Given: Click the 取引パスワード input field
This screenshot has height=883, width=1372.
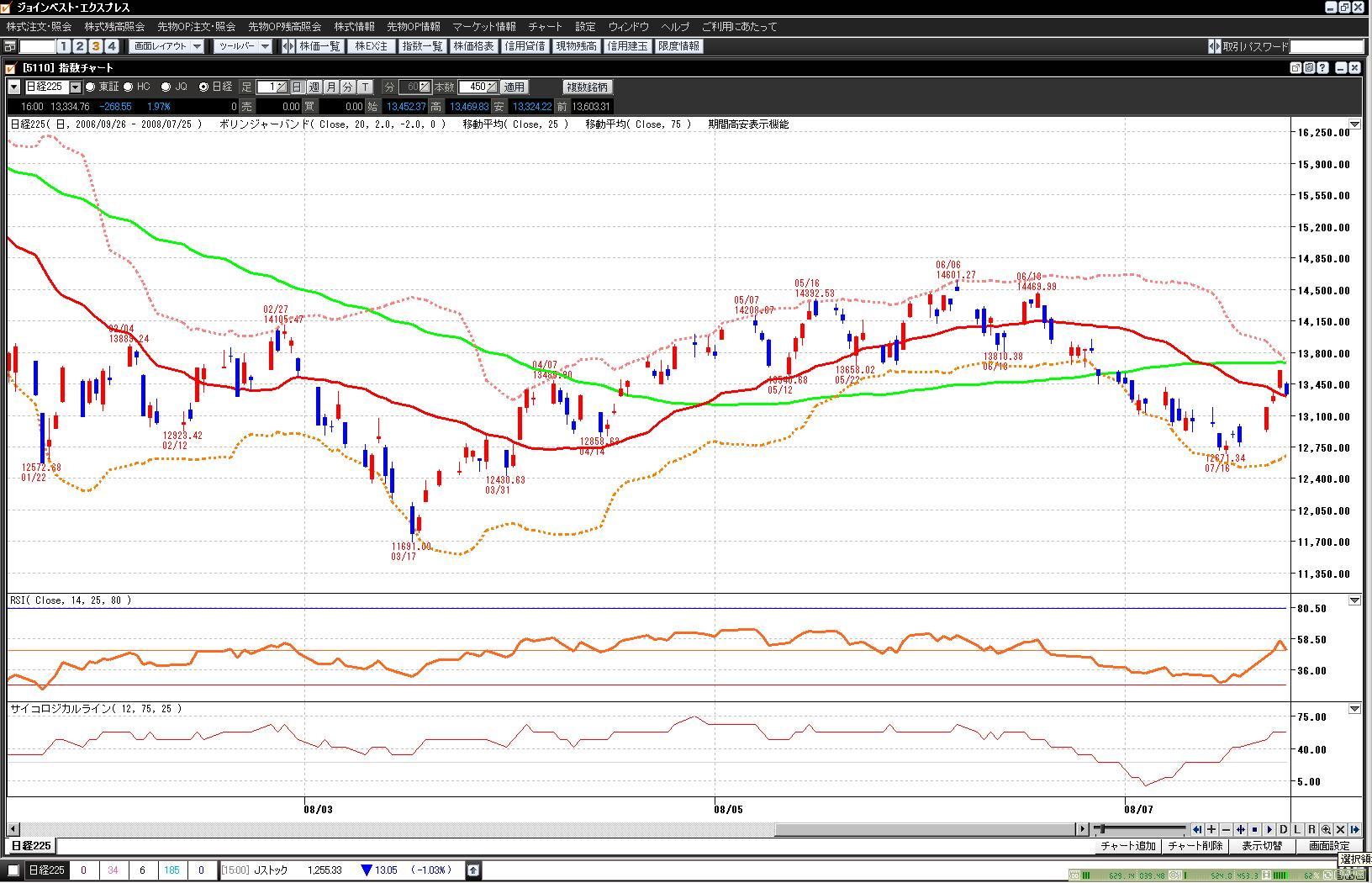Looking at the screenshot, I should point(1326,46).
